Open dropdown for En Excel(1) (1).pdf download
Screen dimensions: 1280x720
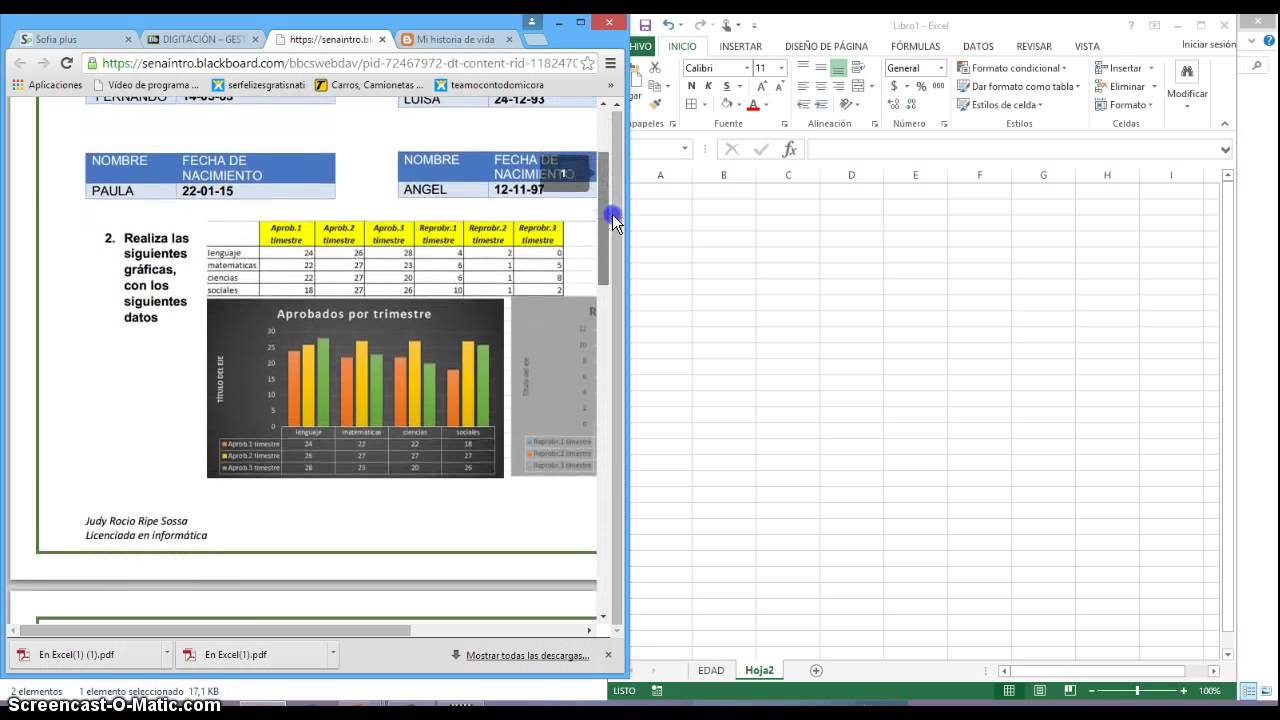click(166, 654)
